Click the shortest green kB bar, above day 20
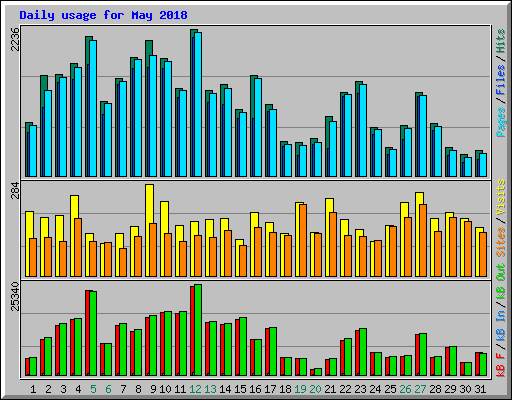The height and width of the screenshot is (400, 512). coord(318,372)
